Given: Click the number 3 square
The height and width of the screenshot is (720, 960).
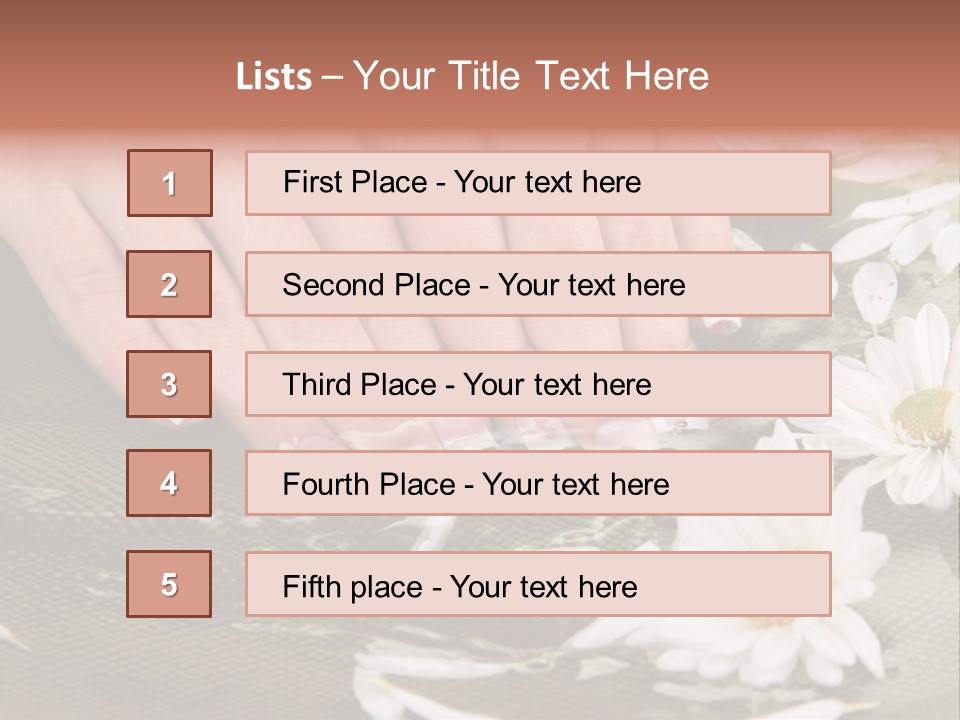Looking at the screenshot, I should (169, 384).
